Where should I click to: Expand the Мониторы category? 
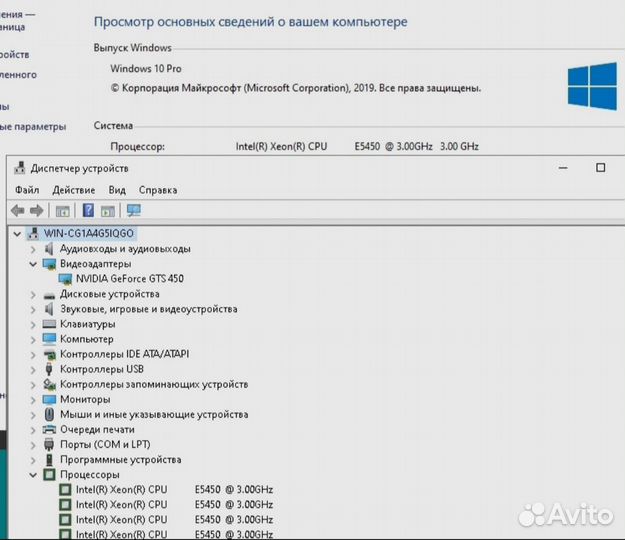[x=33, y=400]
